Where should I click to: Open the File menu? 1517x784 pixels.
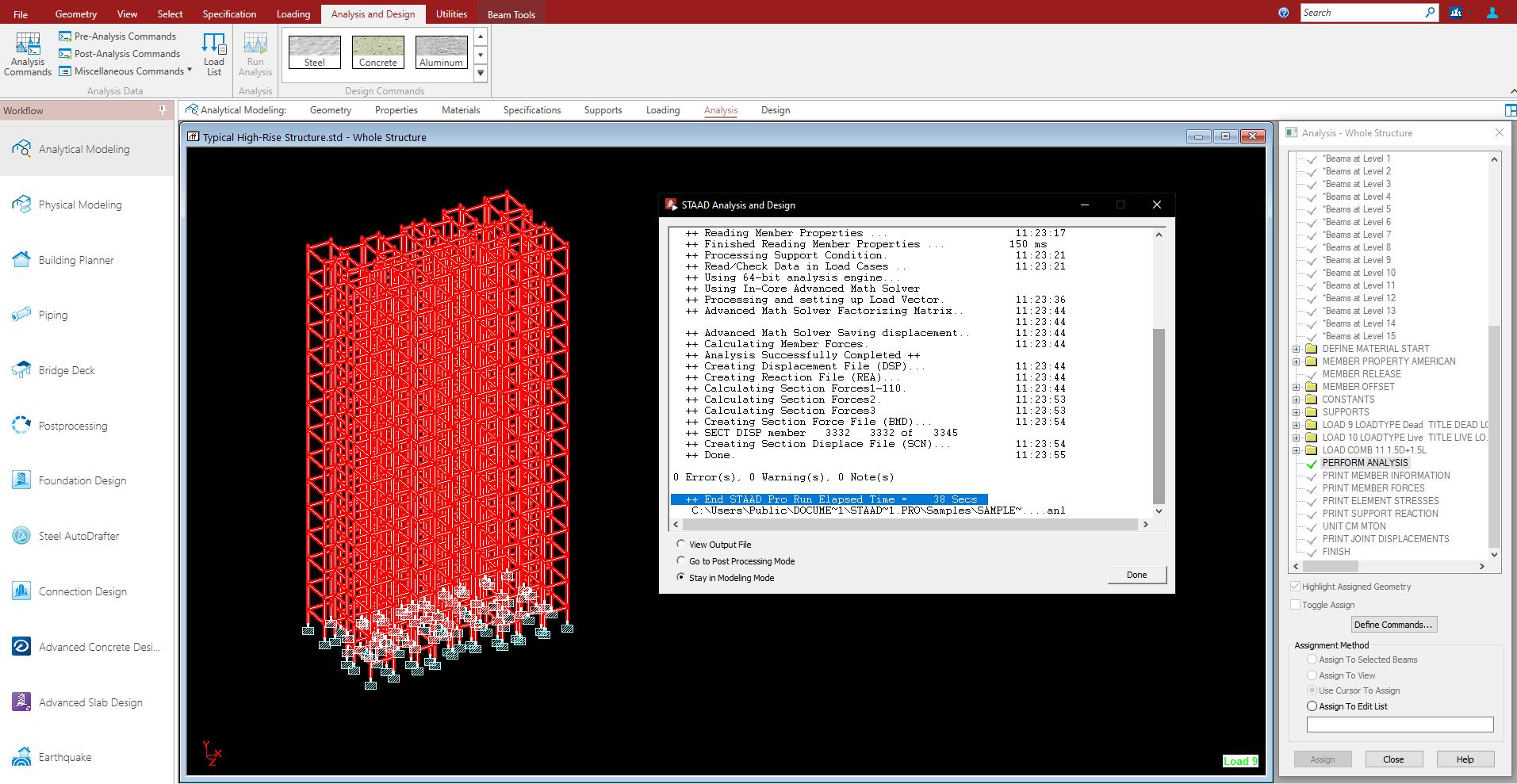[21, 14]
